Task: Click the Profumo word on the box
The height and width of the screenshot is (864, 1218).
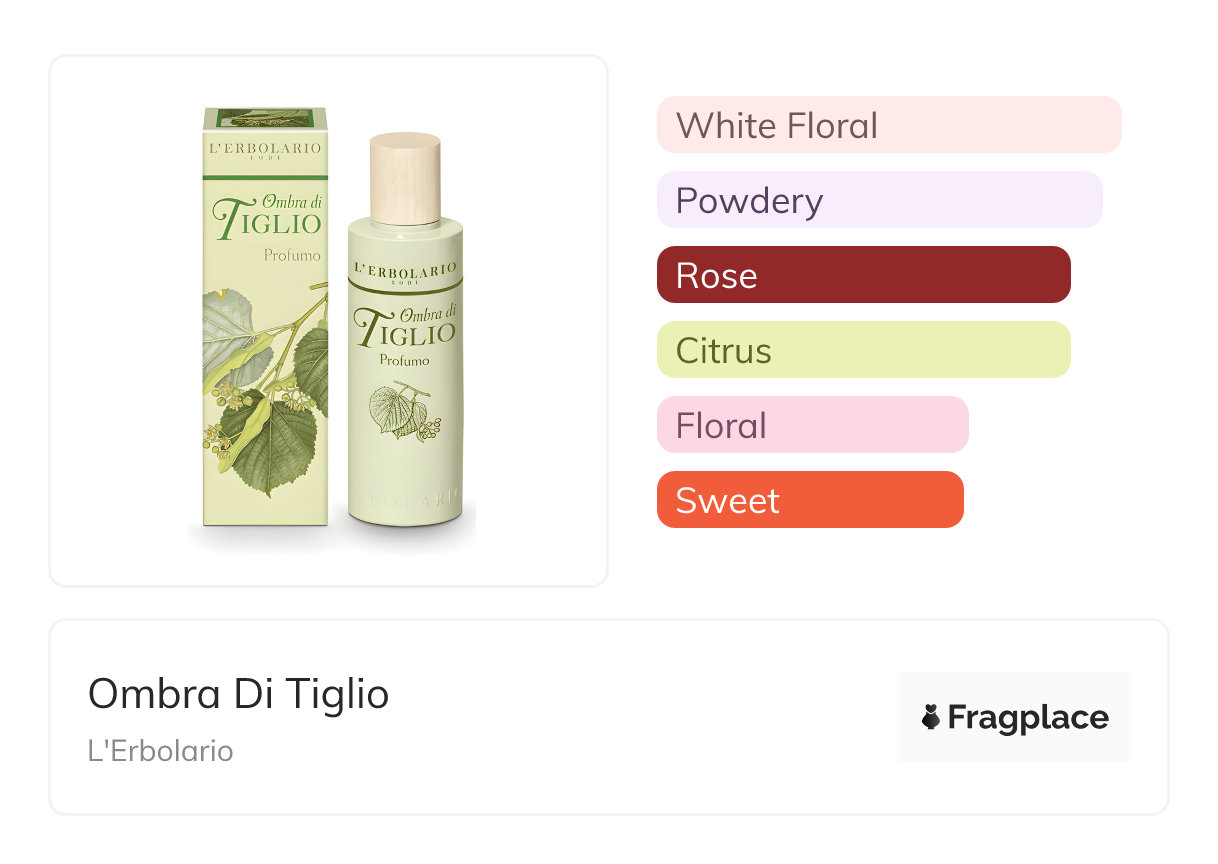Action: click(292, 255)
